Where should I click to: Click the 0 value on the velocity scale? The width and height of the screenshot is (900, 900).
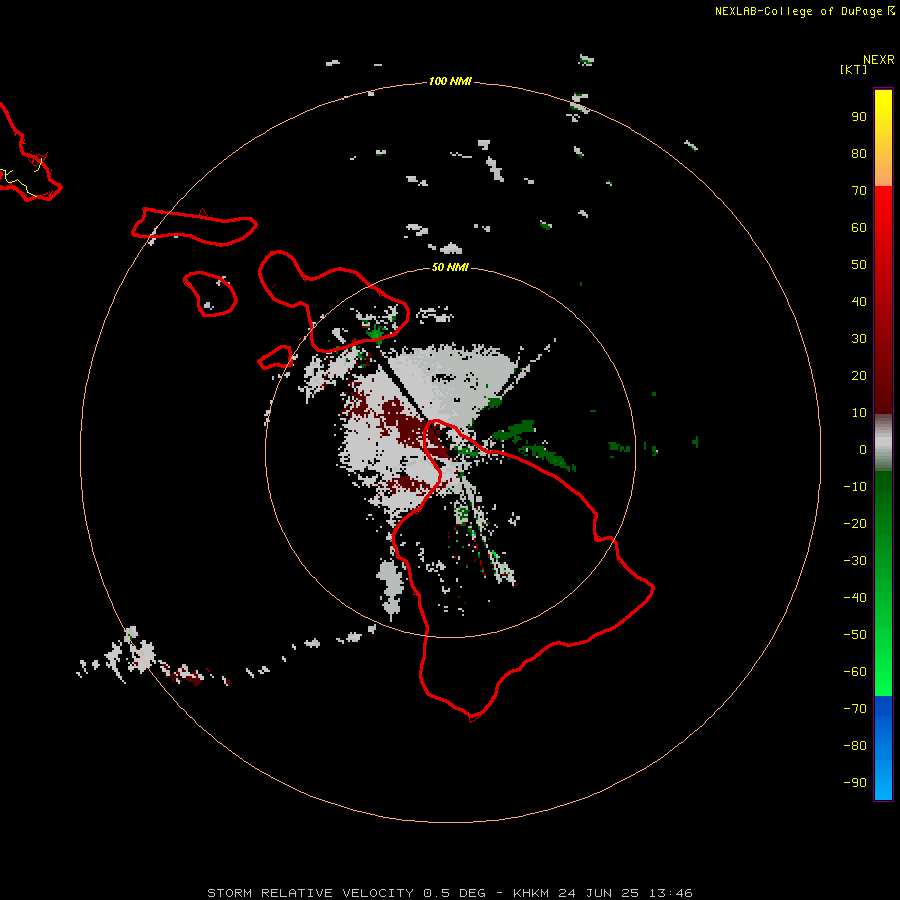coord(863,450)
